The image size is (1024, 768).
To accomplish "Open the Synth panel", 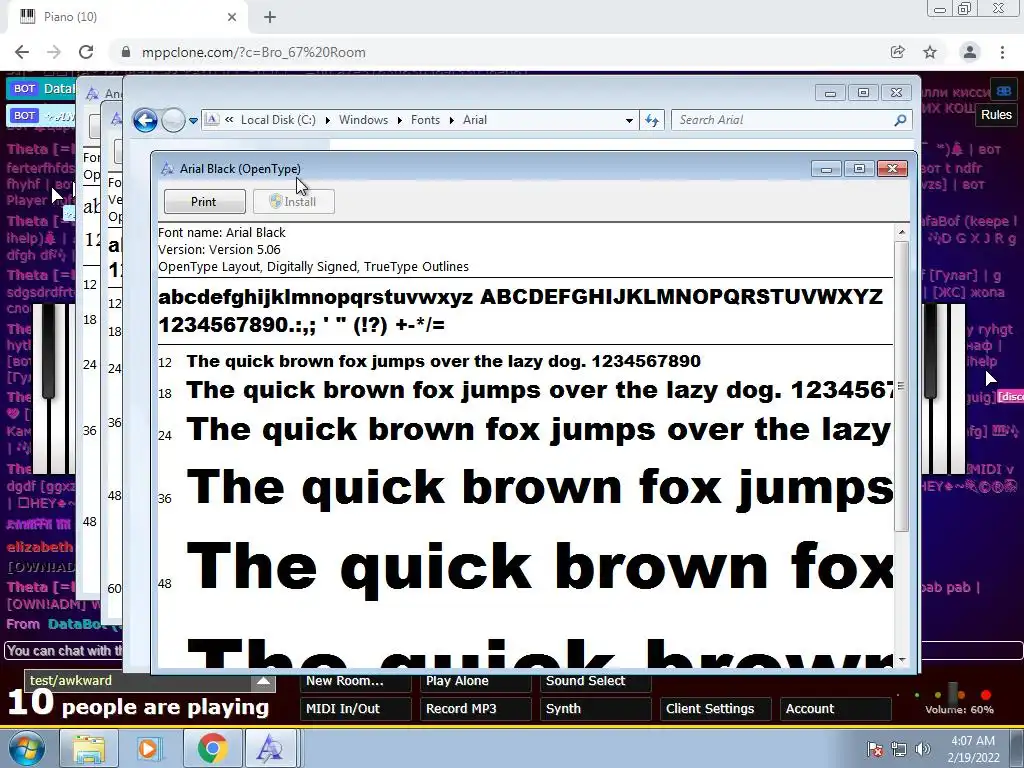I will tap(596, 709).
